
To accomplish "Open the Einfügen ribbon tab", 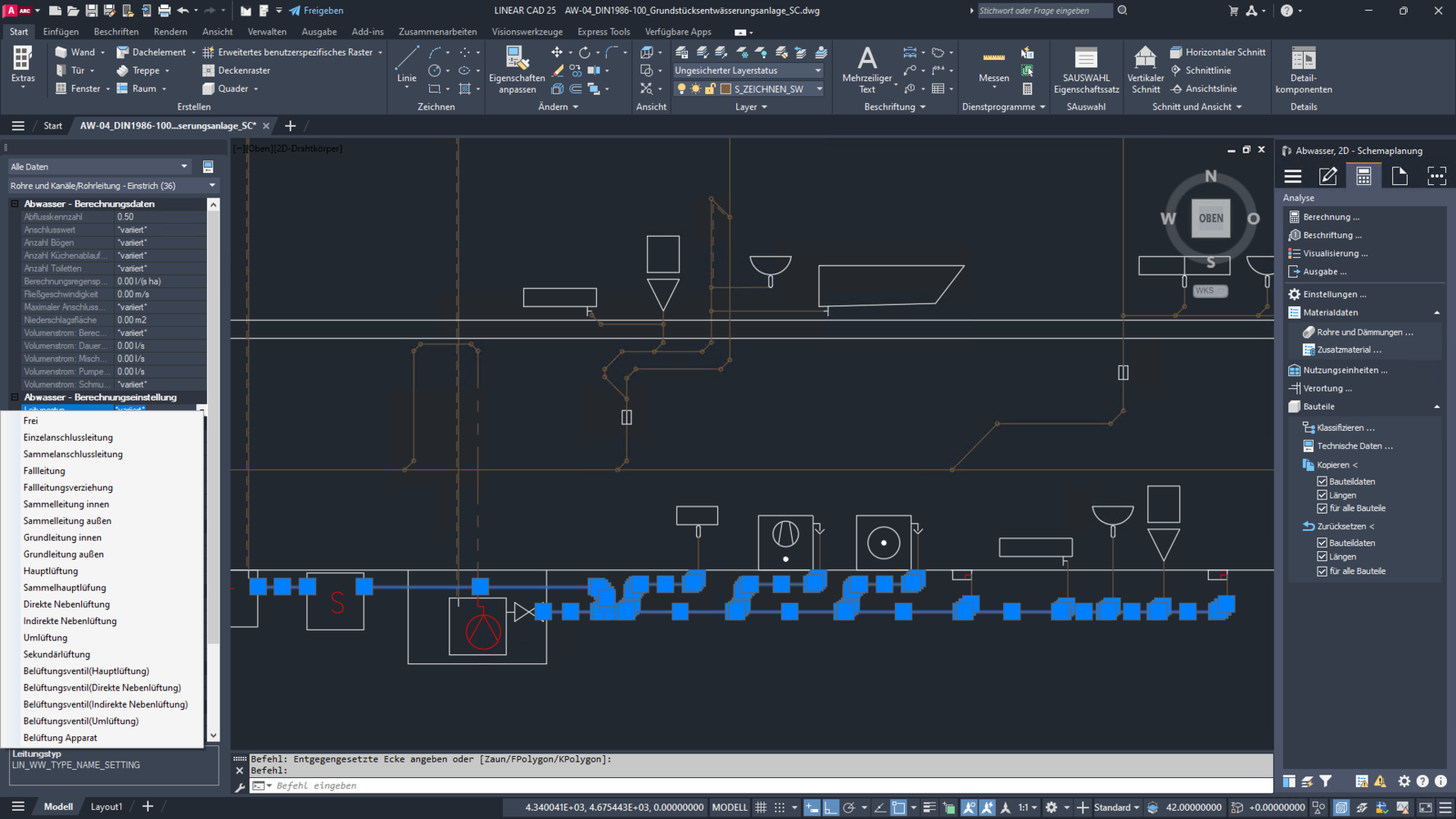I will 61,32.
